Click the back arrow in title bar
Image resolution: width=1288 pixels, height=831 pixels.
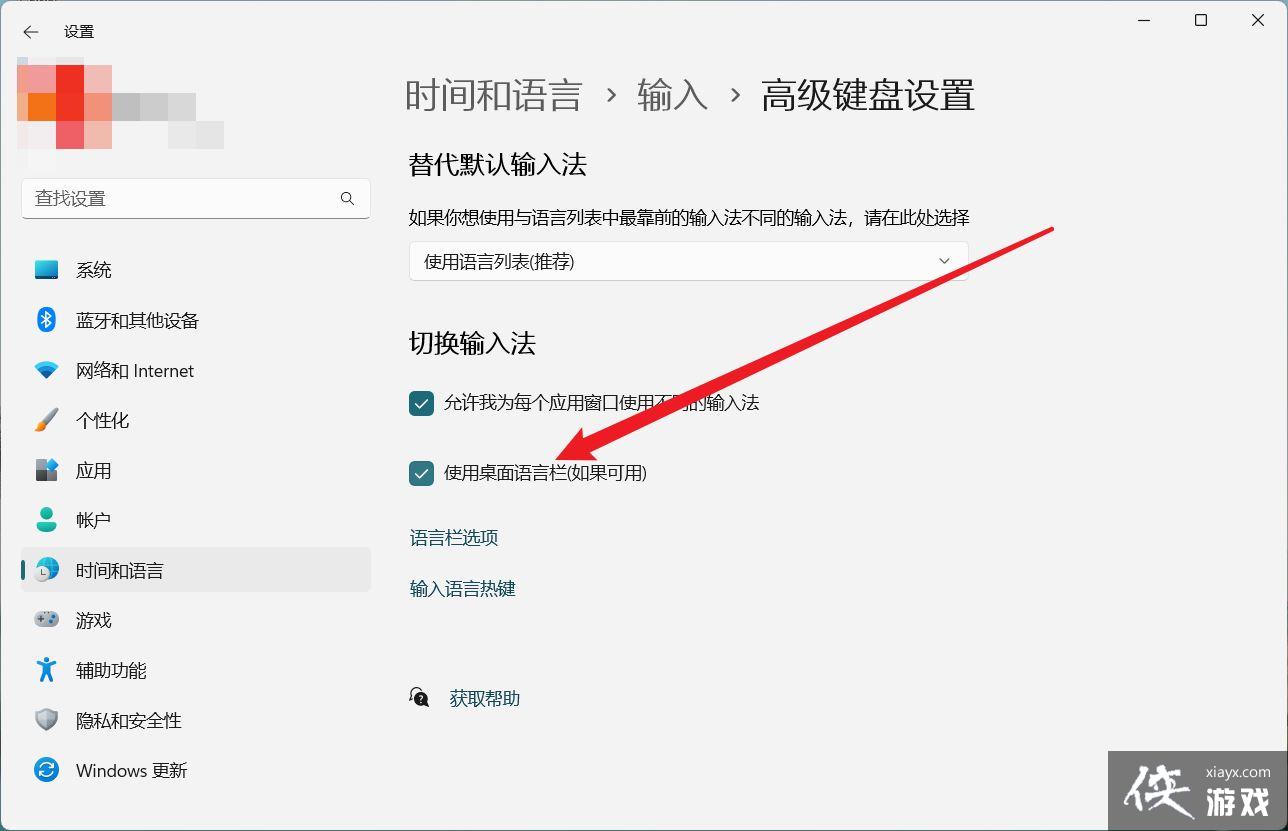point(31,32)
